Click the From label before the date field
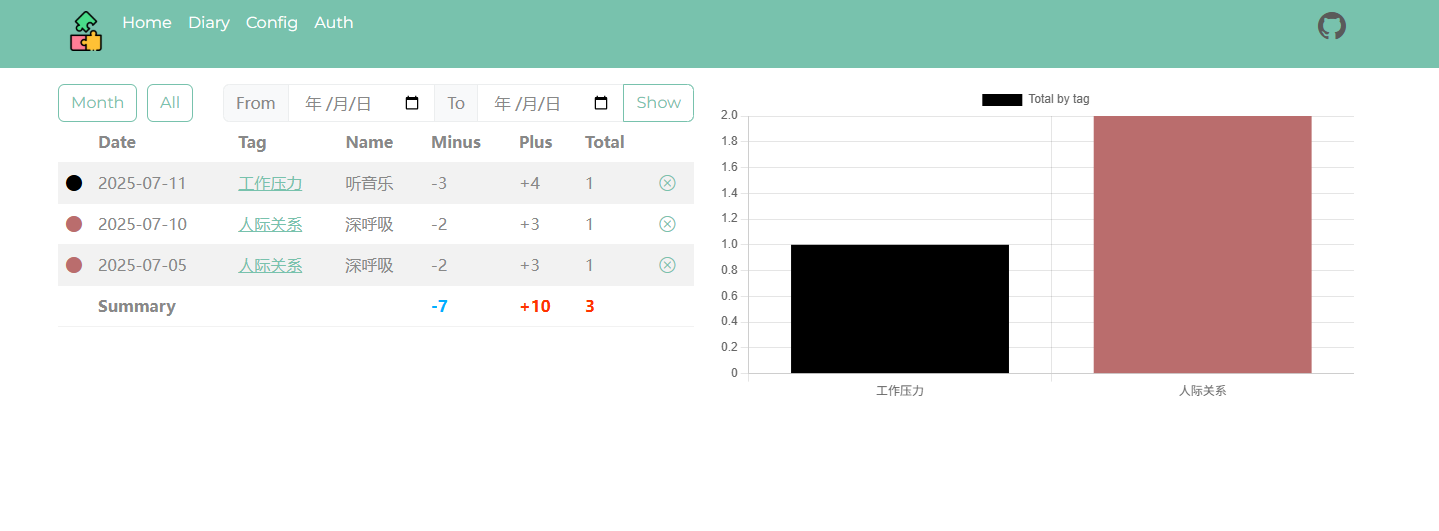Viewport: 1439px width, 531px height. [256, 103]
